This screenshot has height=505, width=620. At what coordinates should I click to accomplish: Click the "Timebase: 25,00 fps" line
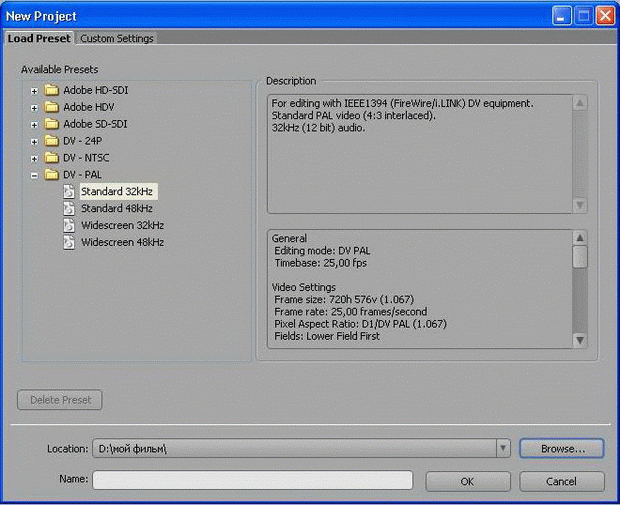321,263
